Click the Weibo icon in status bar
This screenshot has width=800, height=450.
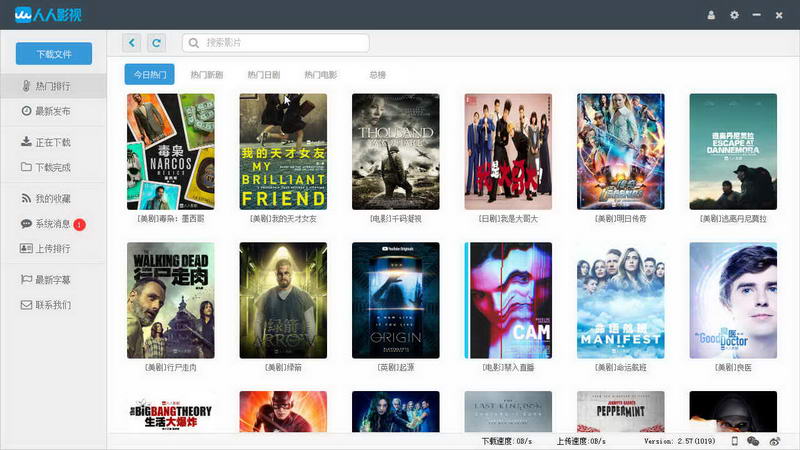775,441
